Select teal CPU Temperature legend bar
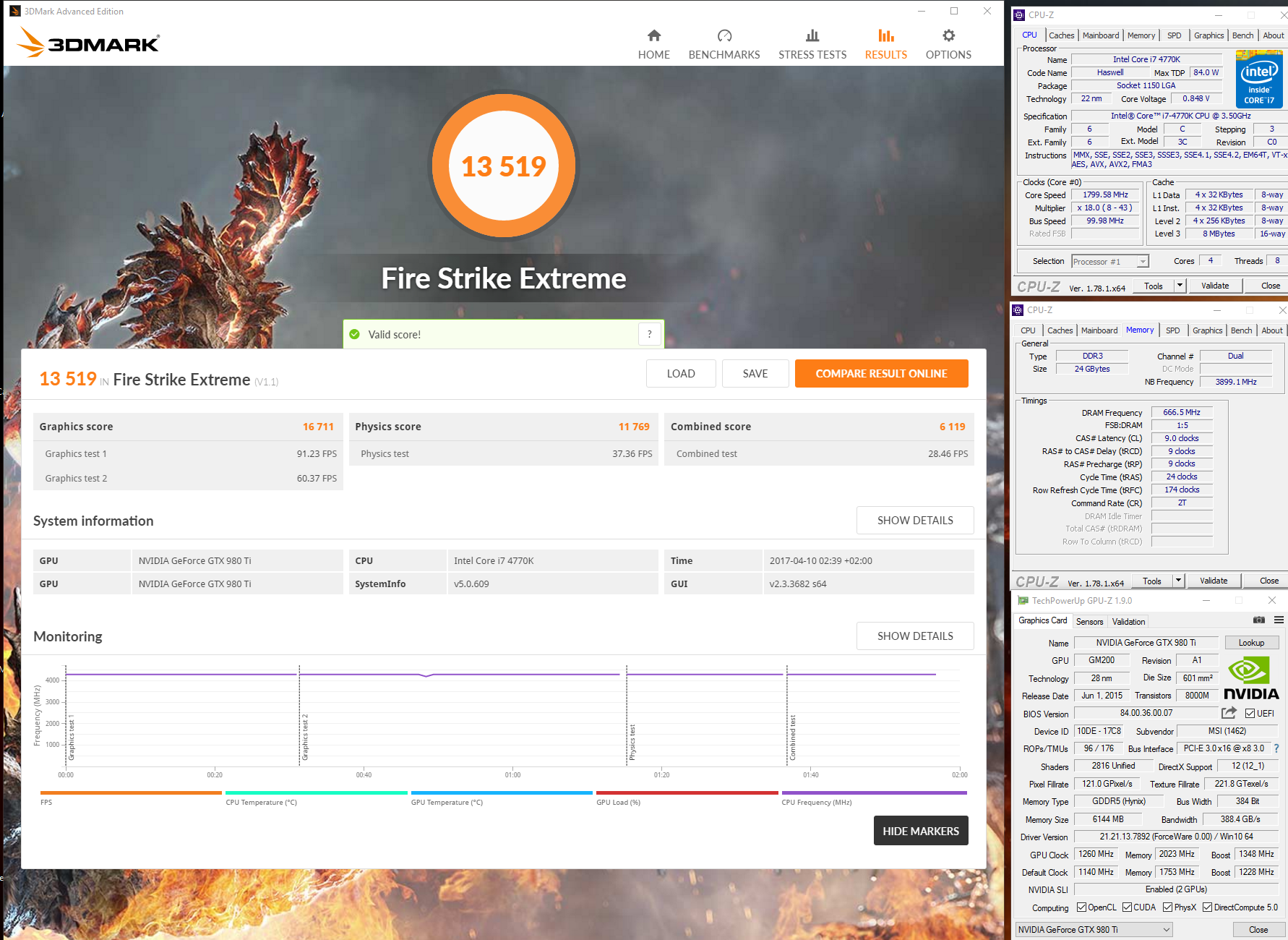This screenshot has height=940, width=1288. pos(317,793)
